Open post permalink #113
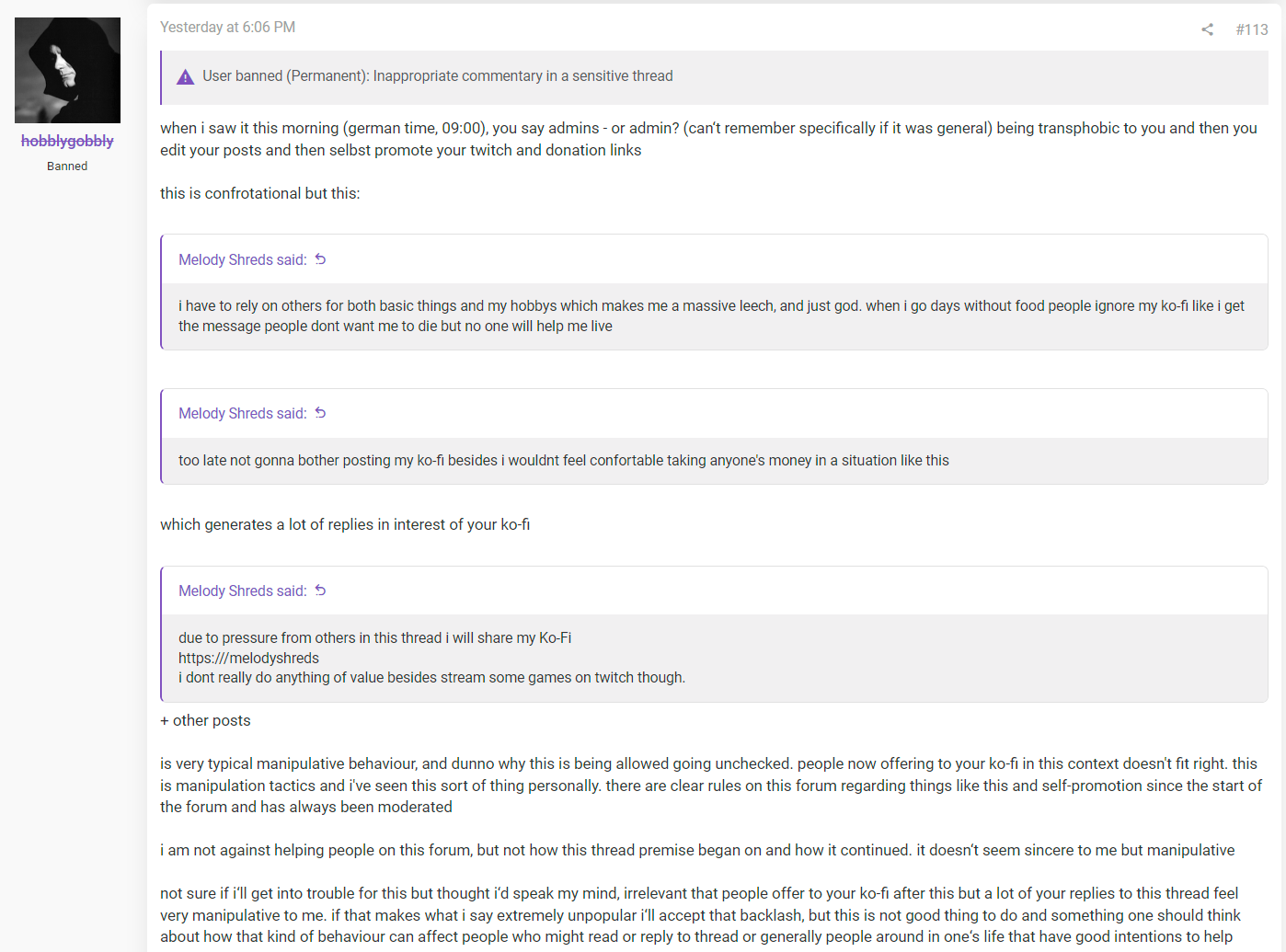 1252,29
